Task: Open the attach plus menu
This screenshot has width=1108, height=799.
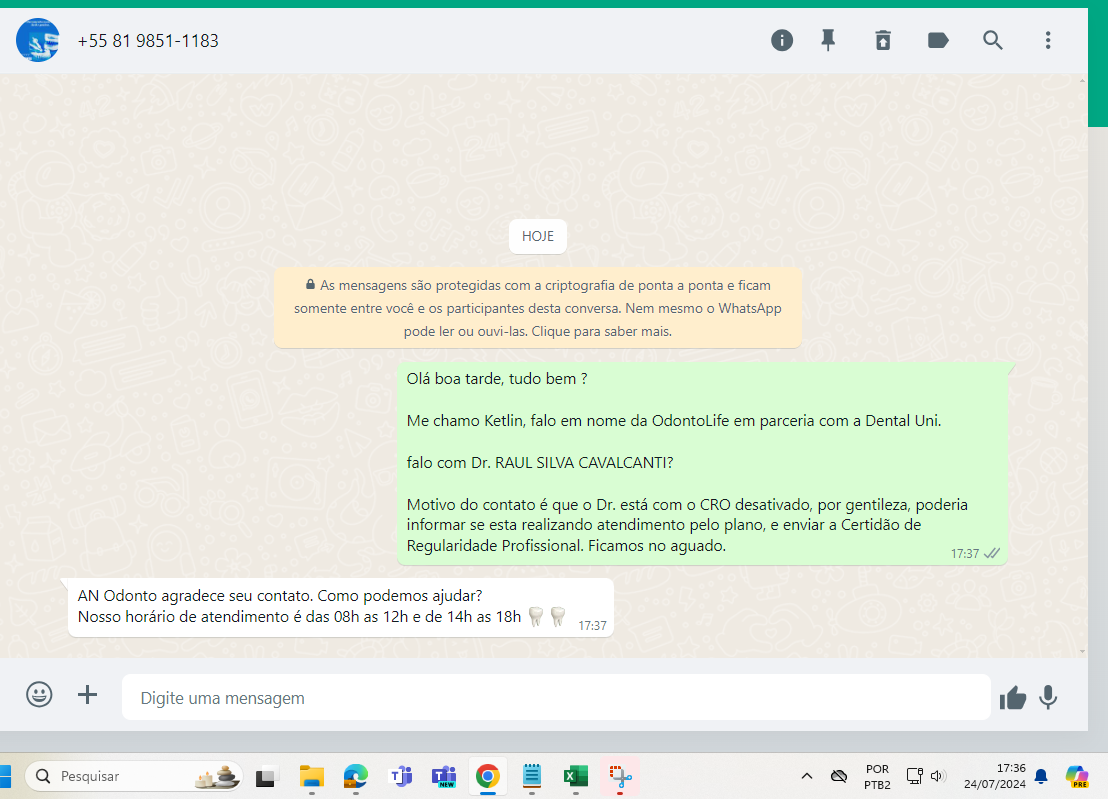Action: (x=88, y=694)
